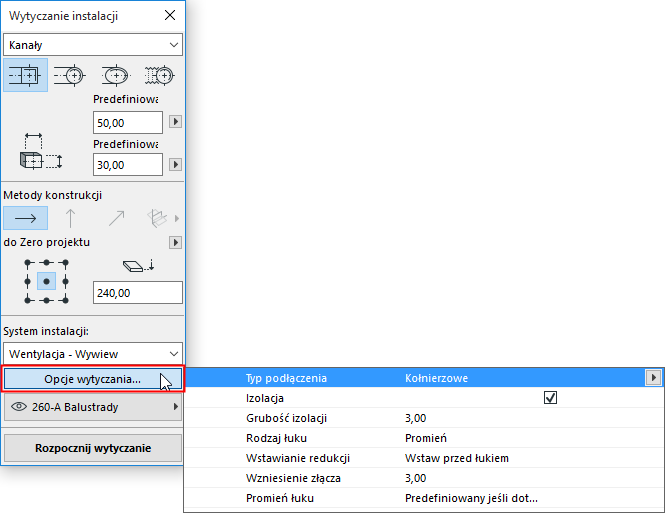This screenshot has width=666, height=513.
Task: Click the Kołnierzowe value
Action: pos(436,378)
